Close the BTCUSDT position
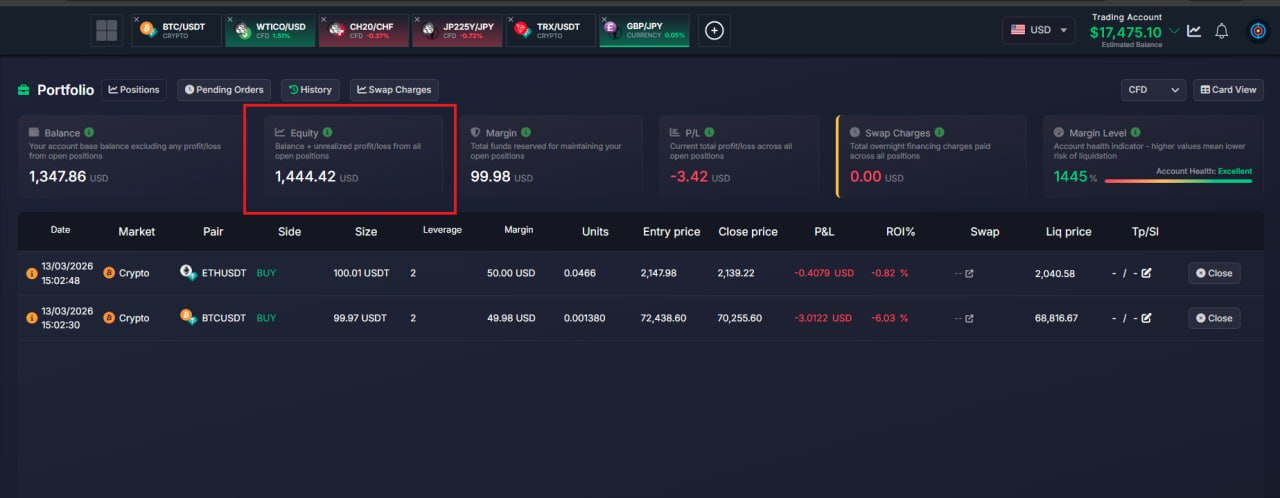The width and height of the screenshot is (1280, 498). click(x=1214, y=318)
